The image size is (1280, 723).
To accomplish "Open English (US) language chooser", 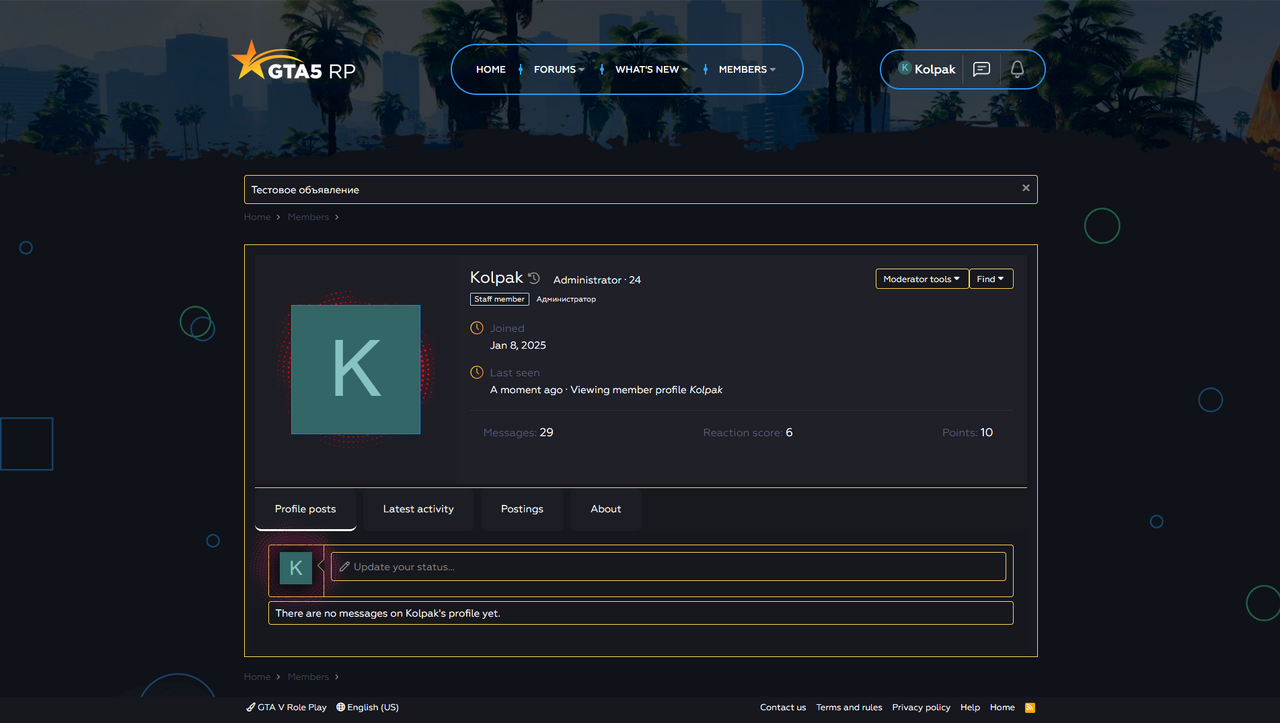I will (x=368, y=707).
